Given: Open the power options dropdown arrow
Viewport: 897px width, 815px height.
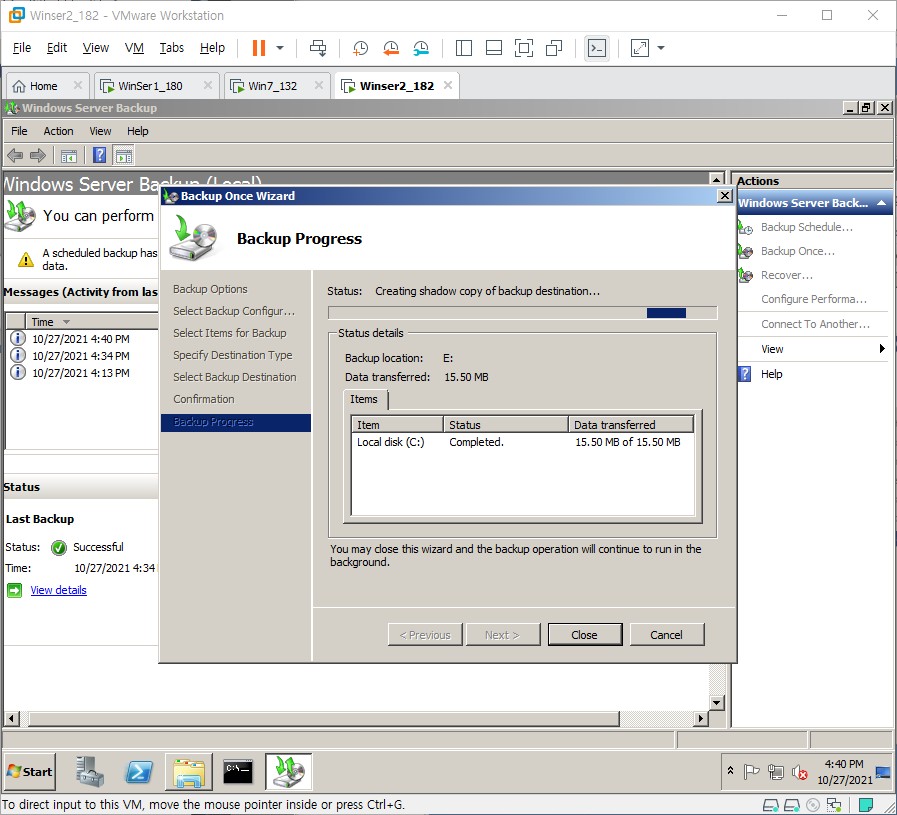Looking at the screenshot, I should tap(280, 48).
